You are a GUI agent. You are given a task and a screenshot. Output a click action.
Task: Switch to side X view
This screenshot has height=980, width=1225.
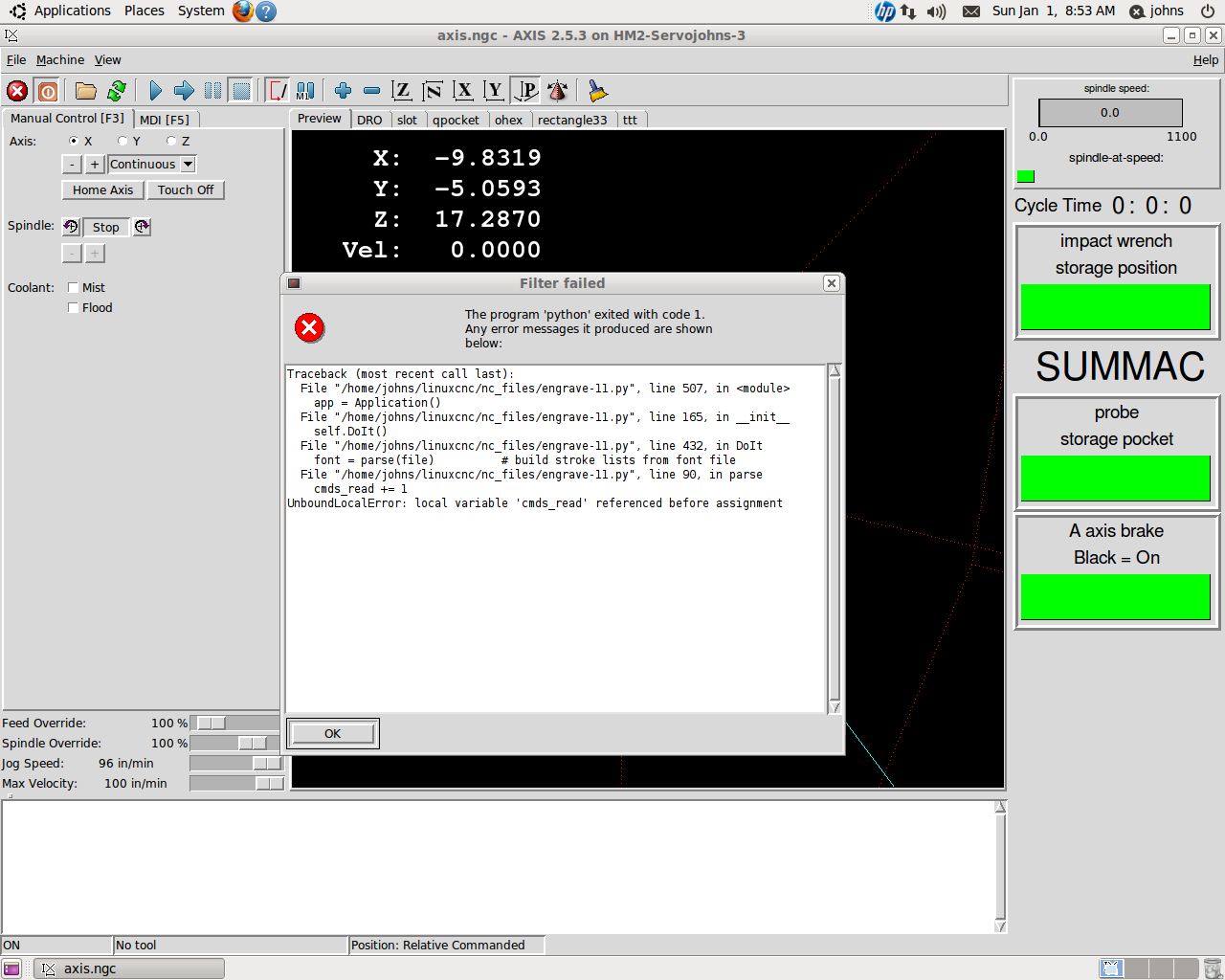click(x=463, y=91)
